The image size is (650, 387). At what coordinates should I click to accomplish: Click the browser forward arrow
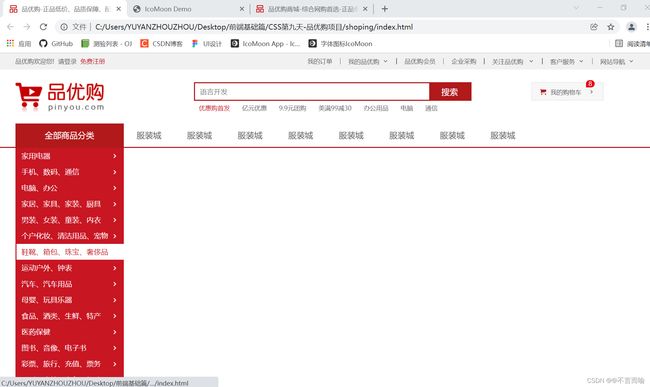[x=27, y=27]
